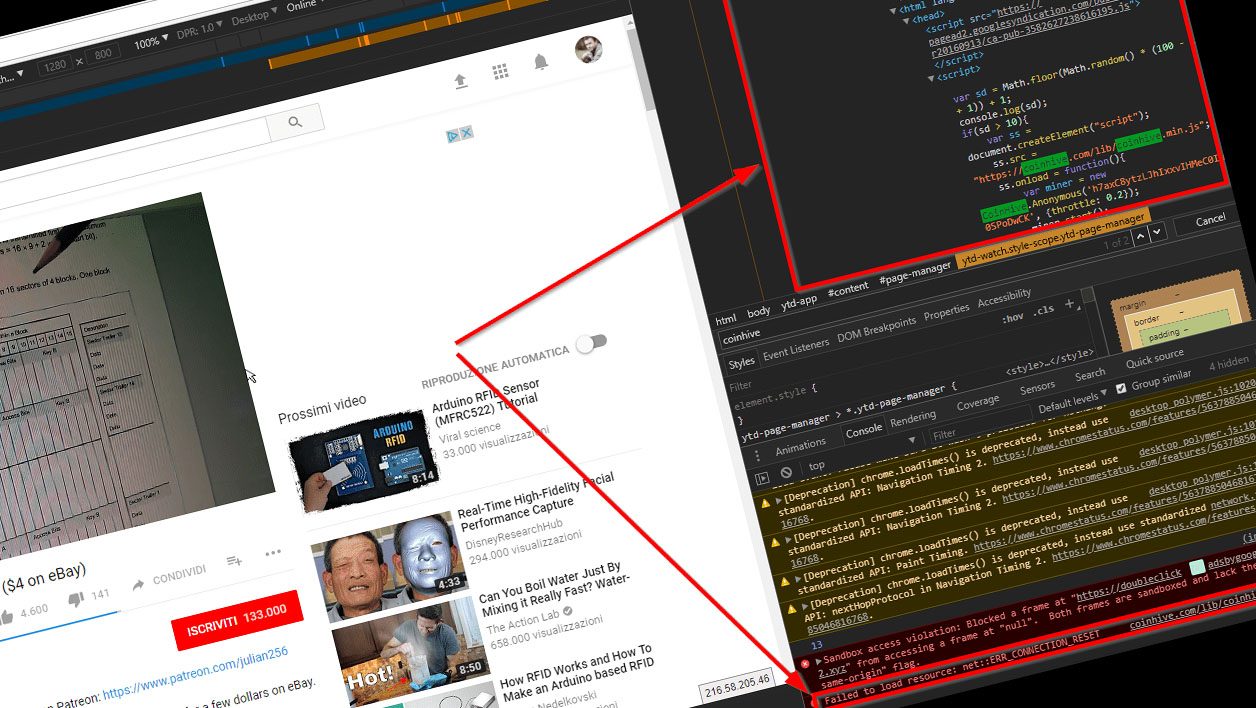Click the YouTube search magnifier button
The image size is (1256, 708).
click(x=295, y=122)
